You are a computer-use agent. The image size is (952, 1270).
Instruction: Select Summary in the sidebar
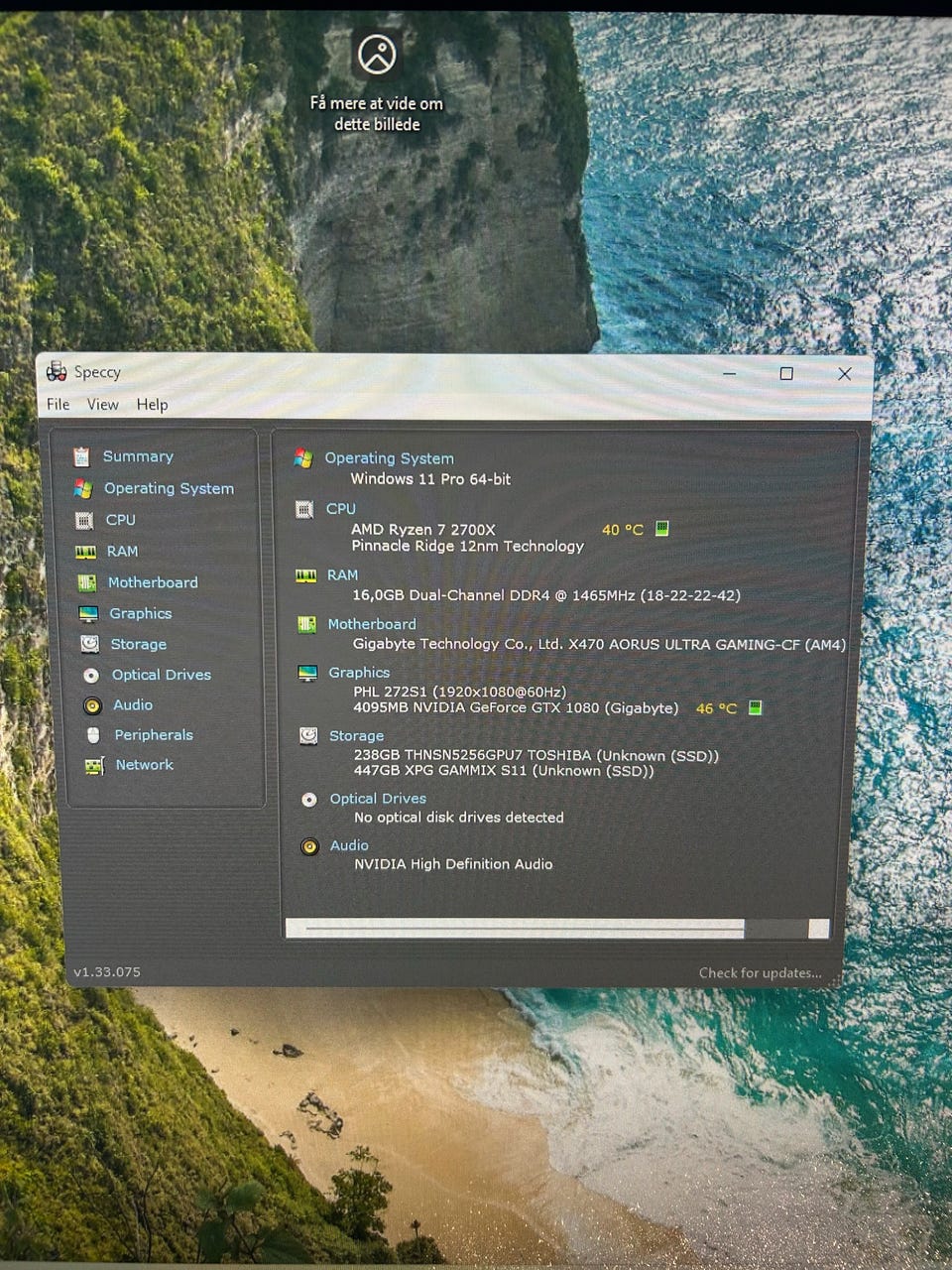point(138,456)
